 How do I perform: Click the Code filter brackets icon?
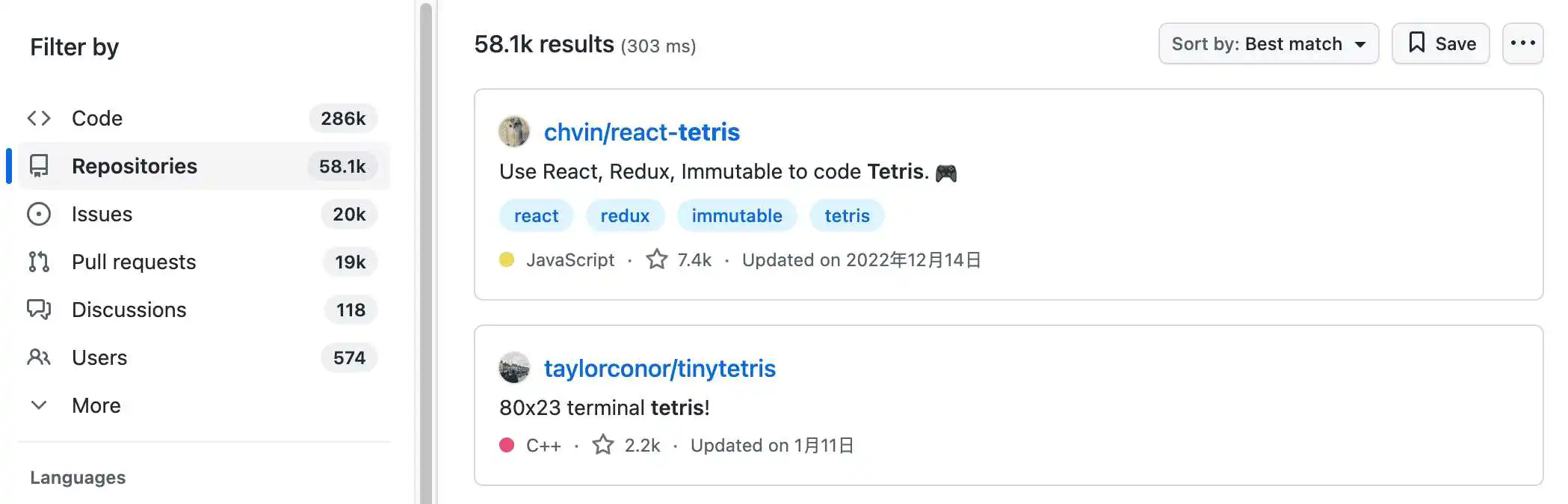(x=39, y=118)
